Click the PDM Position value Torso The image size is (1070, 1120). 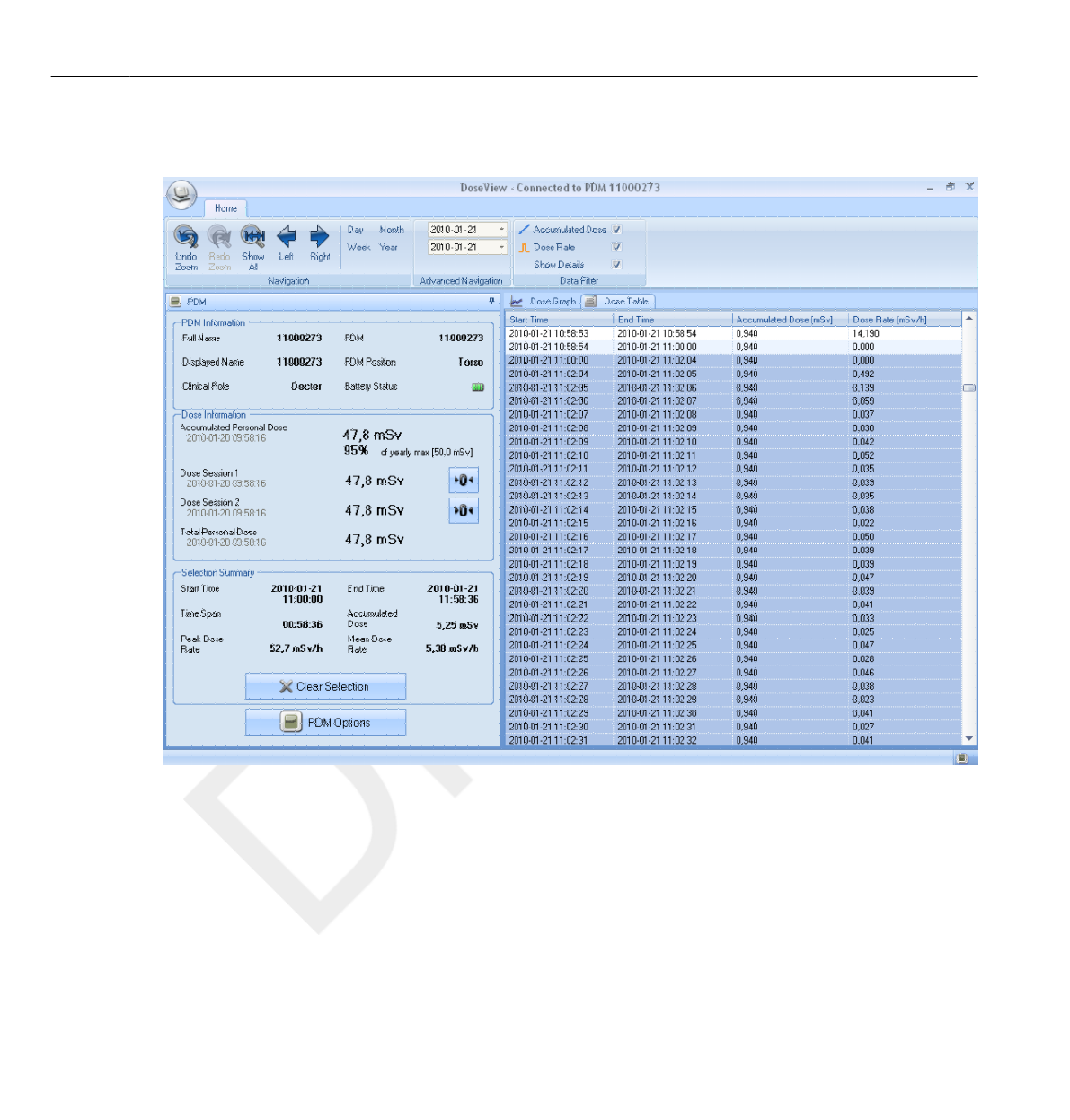[x=471, y=362]
